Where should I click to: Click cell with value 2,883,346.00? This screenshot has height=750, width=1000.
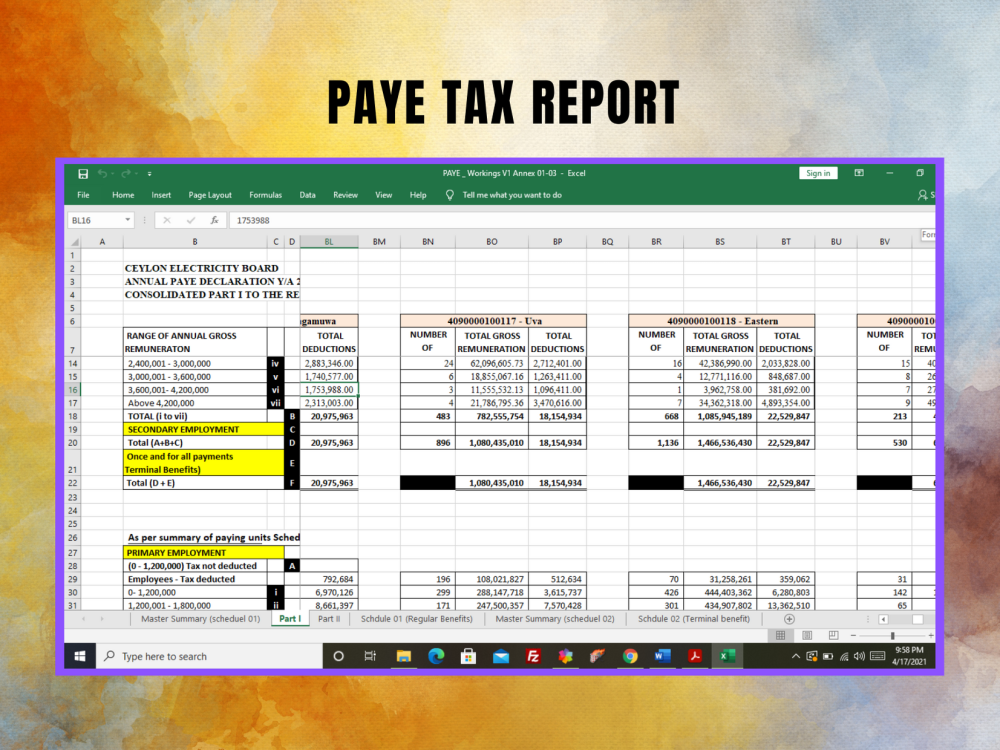(329, 364)
